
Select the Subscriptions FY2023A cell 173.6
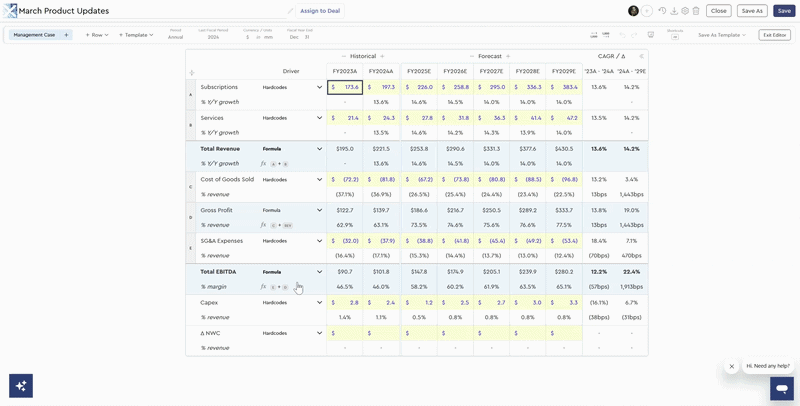[x=345, y=87]
